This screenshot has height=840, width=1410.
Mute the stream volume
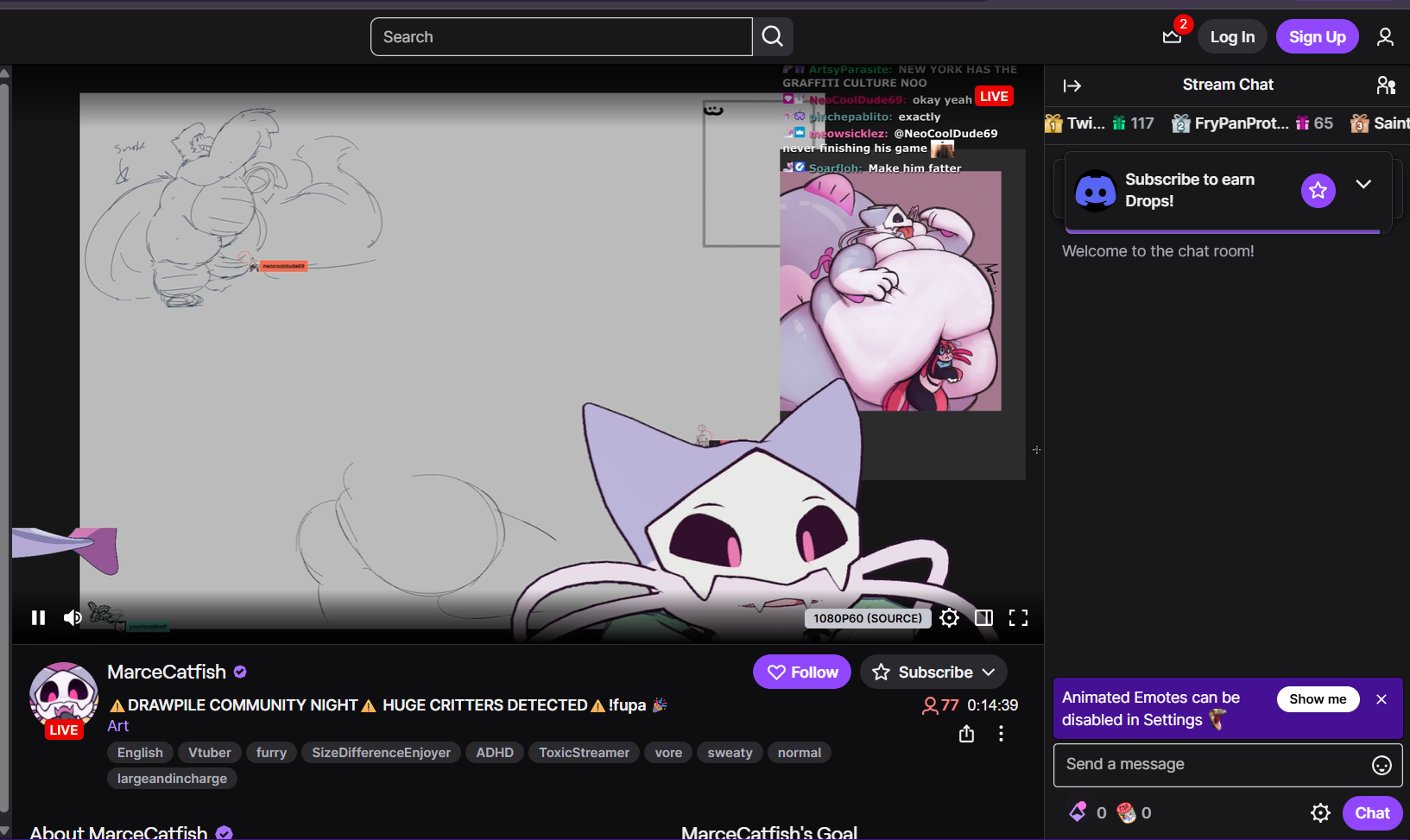(73, 617)
